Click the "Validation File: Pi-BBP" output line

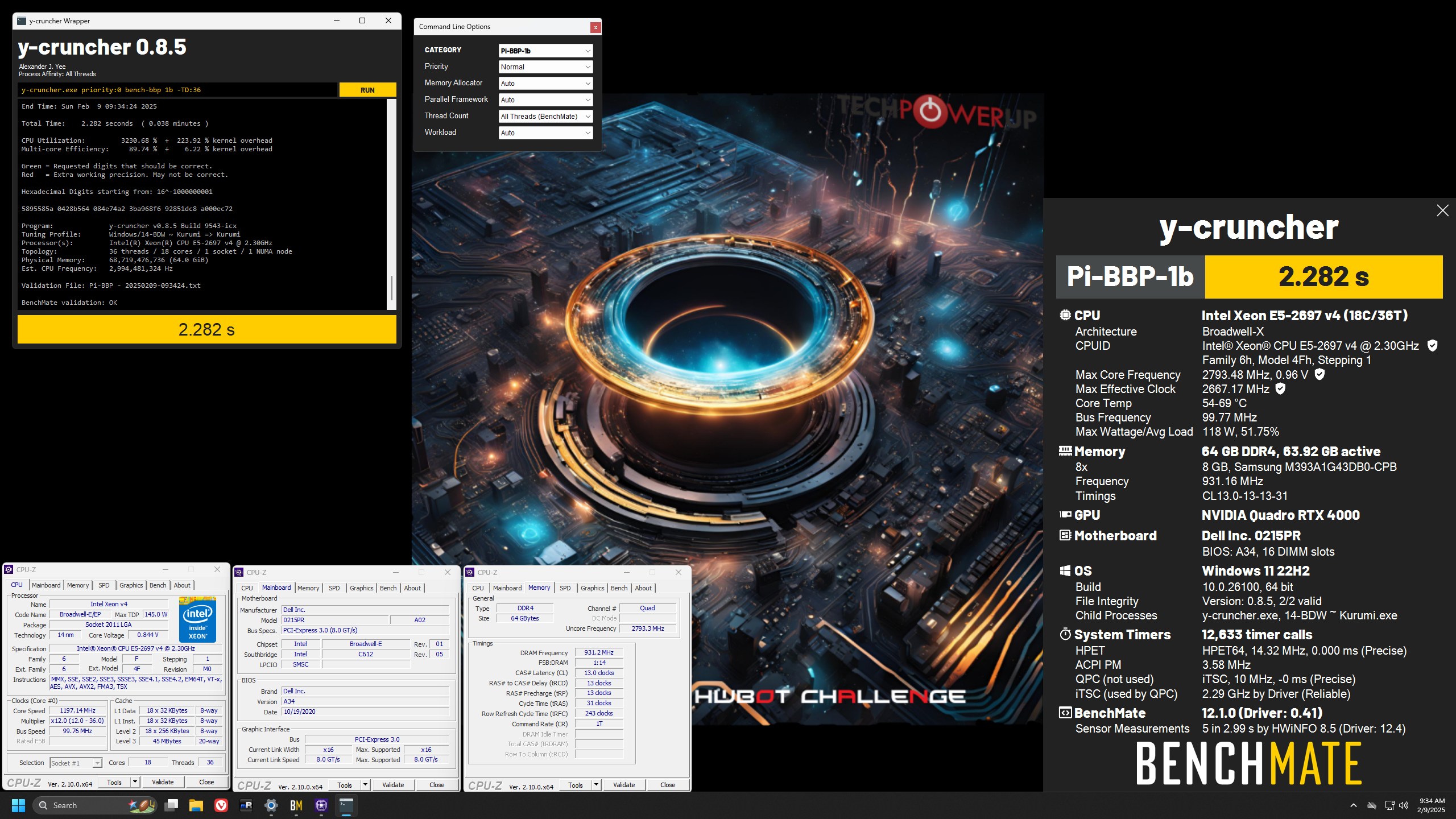[x=111, y=286]
